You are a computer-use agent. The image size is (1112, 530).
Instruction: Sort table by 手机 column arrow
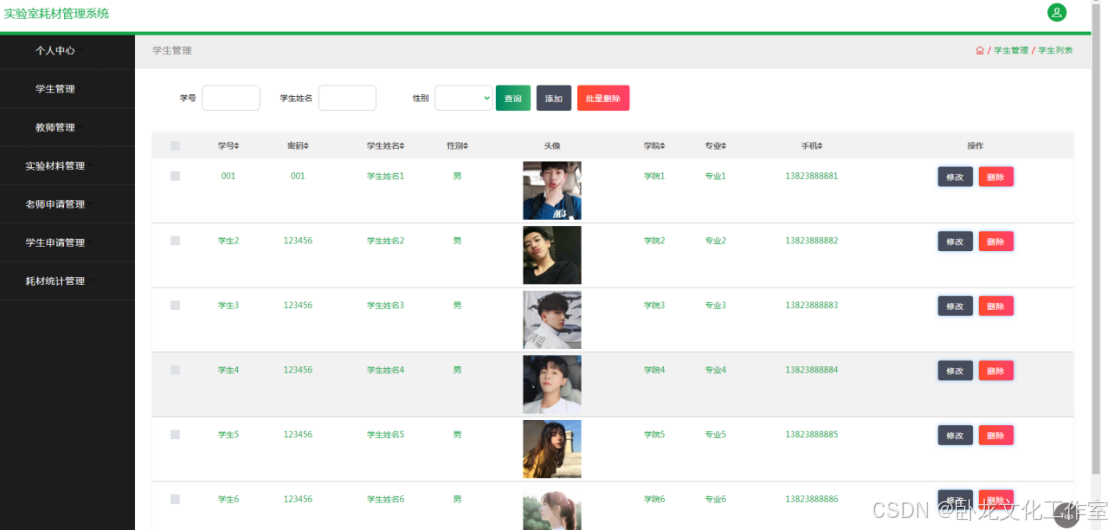point(821,146)
